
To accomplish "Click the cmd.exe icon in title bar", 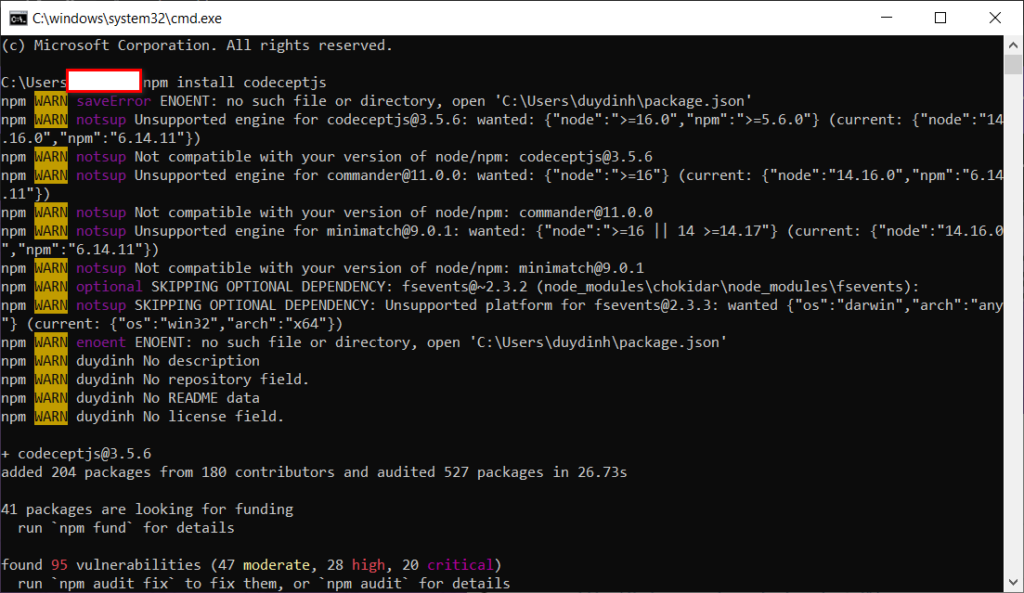I will 17,17.
